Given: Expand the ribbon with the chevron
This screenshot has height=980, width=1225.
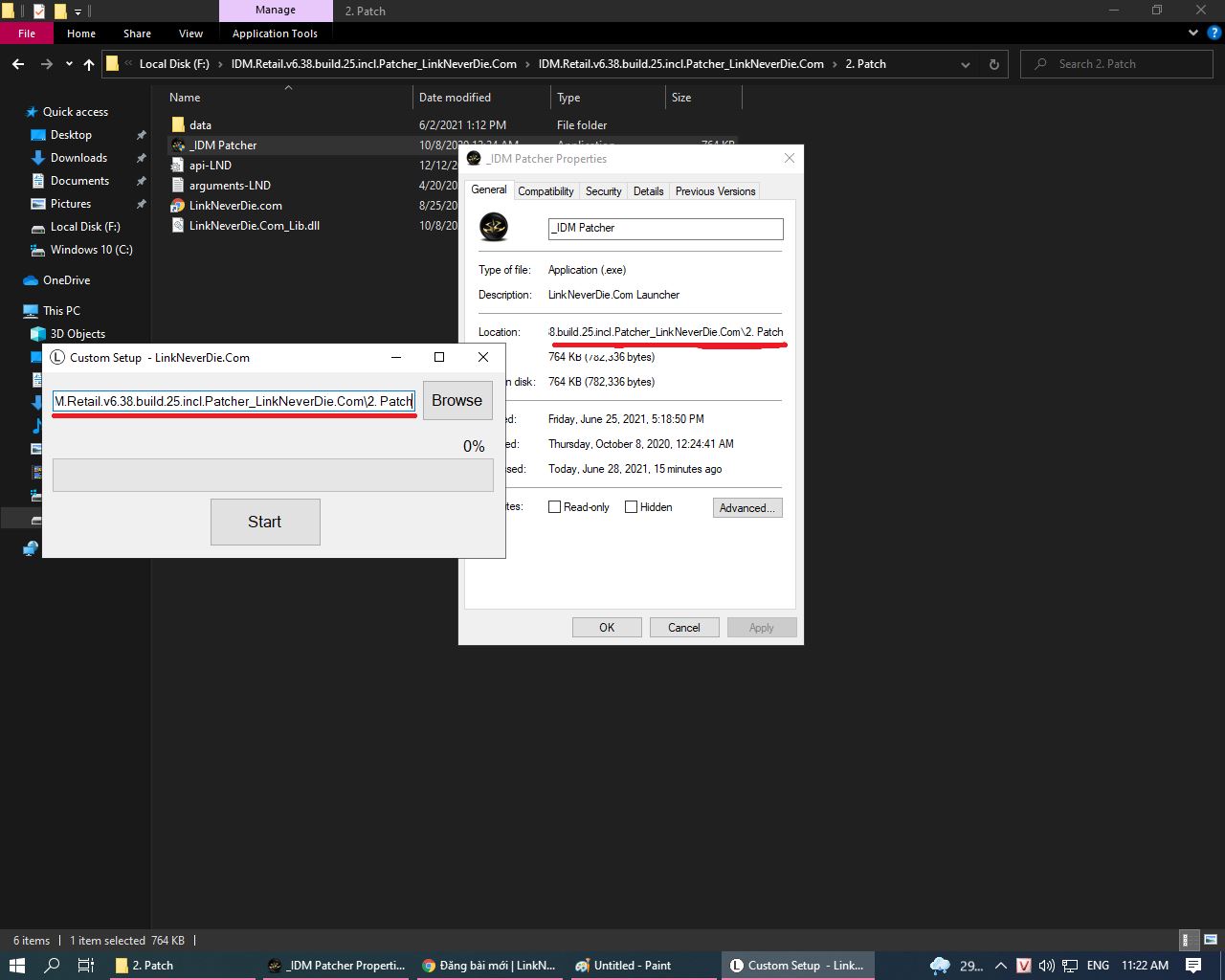Looking at the screenshot, I should point(1193,33).
